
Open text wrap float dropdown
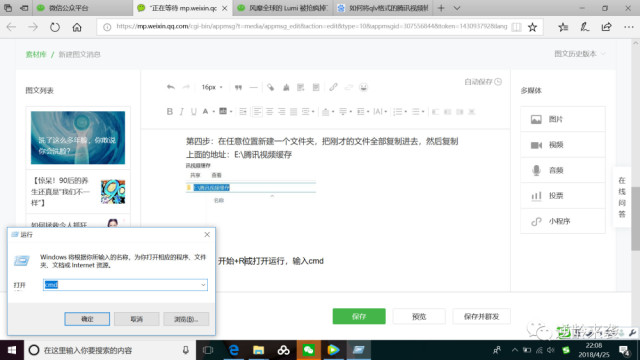click(x=308, y=112)
